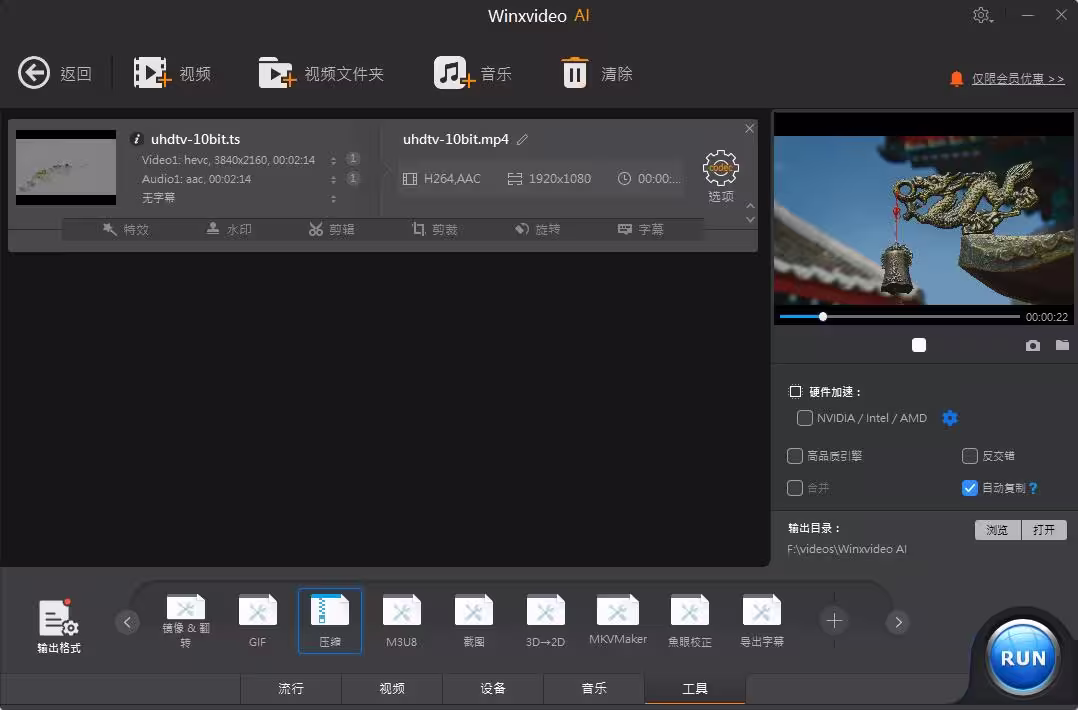Select the 导出字幕 export subtitle tool
1078x710 pixels.
point(762,621)
